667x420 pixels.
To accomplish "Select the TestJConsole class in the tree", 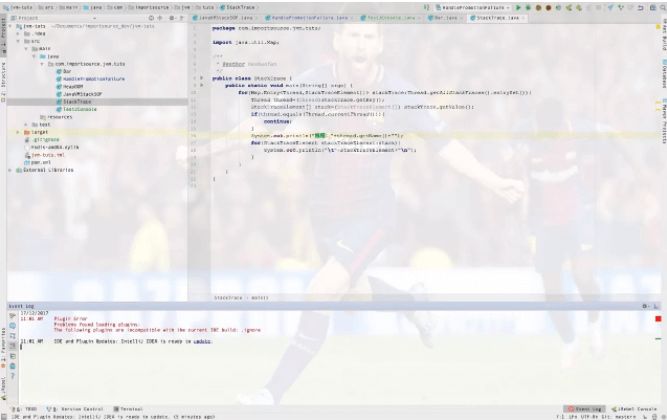I will (x=77, y=109).
